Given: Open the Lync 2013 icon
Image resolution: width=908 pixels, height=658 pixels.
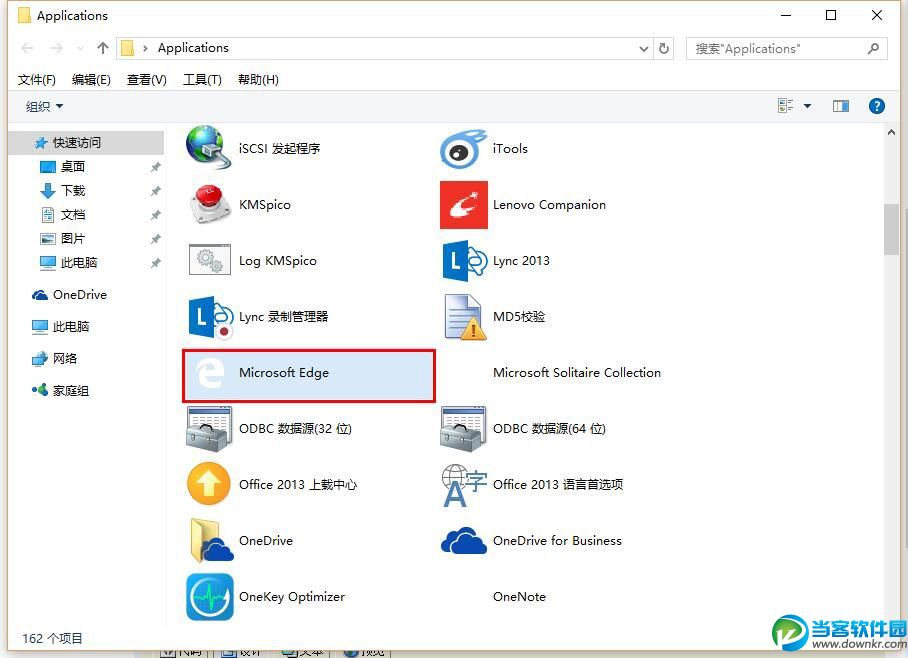Looking at the screenshot, I should (464, 261).
